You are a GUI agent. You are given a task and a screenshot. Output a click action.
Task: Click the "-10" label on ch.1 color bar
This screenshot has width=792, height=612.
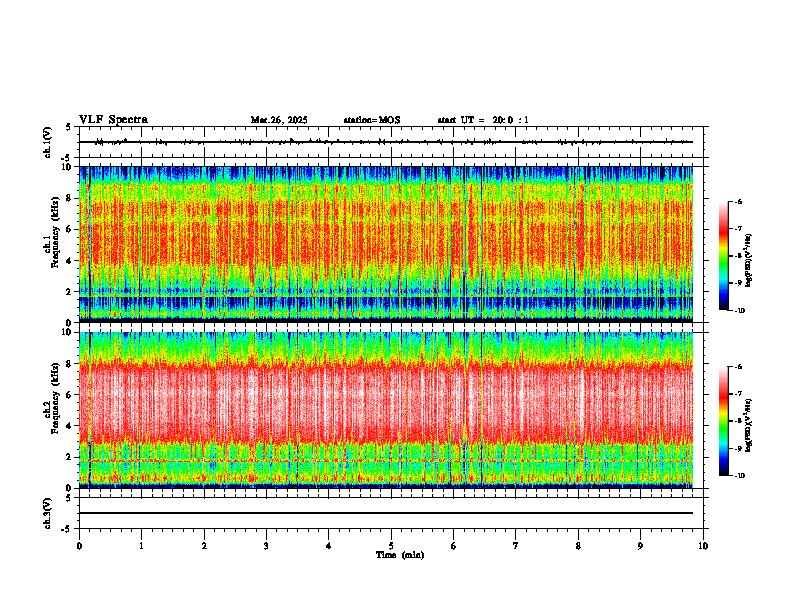738,311
